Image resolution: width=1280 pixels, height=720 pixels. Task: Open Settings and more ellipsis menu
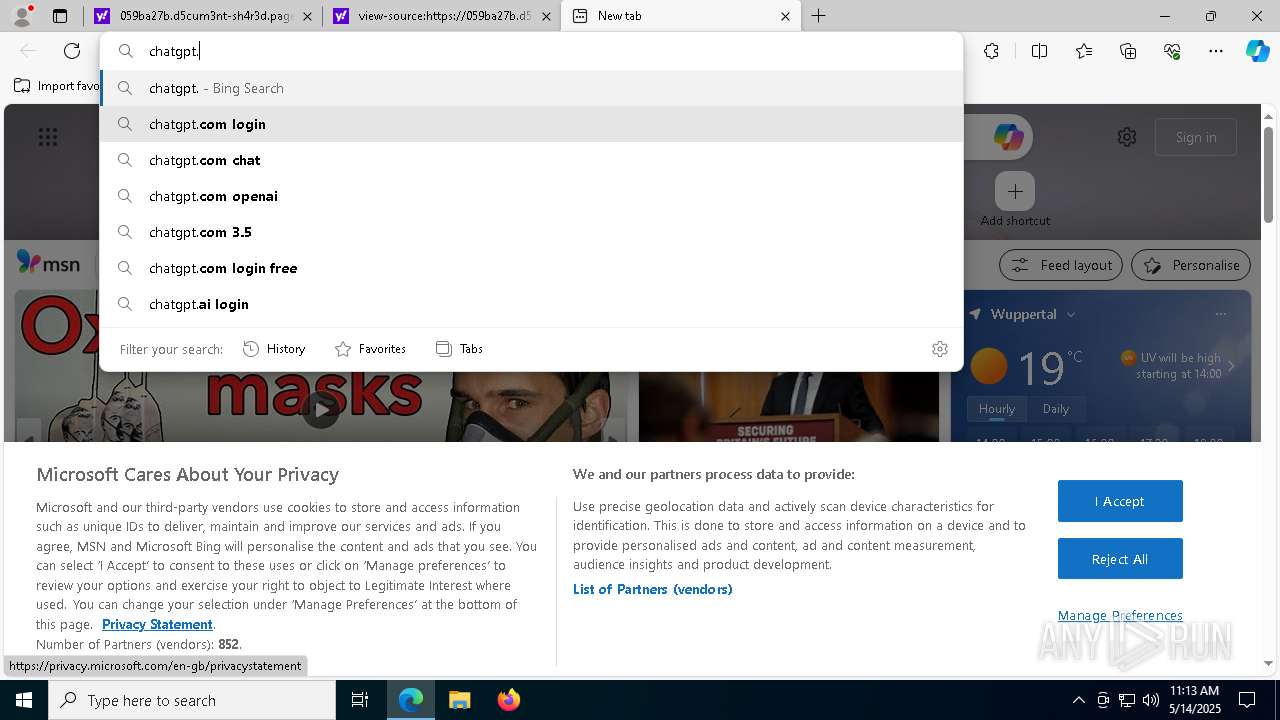pos(1216,51)
